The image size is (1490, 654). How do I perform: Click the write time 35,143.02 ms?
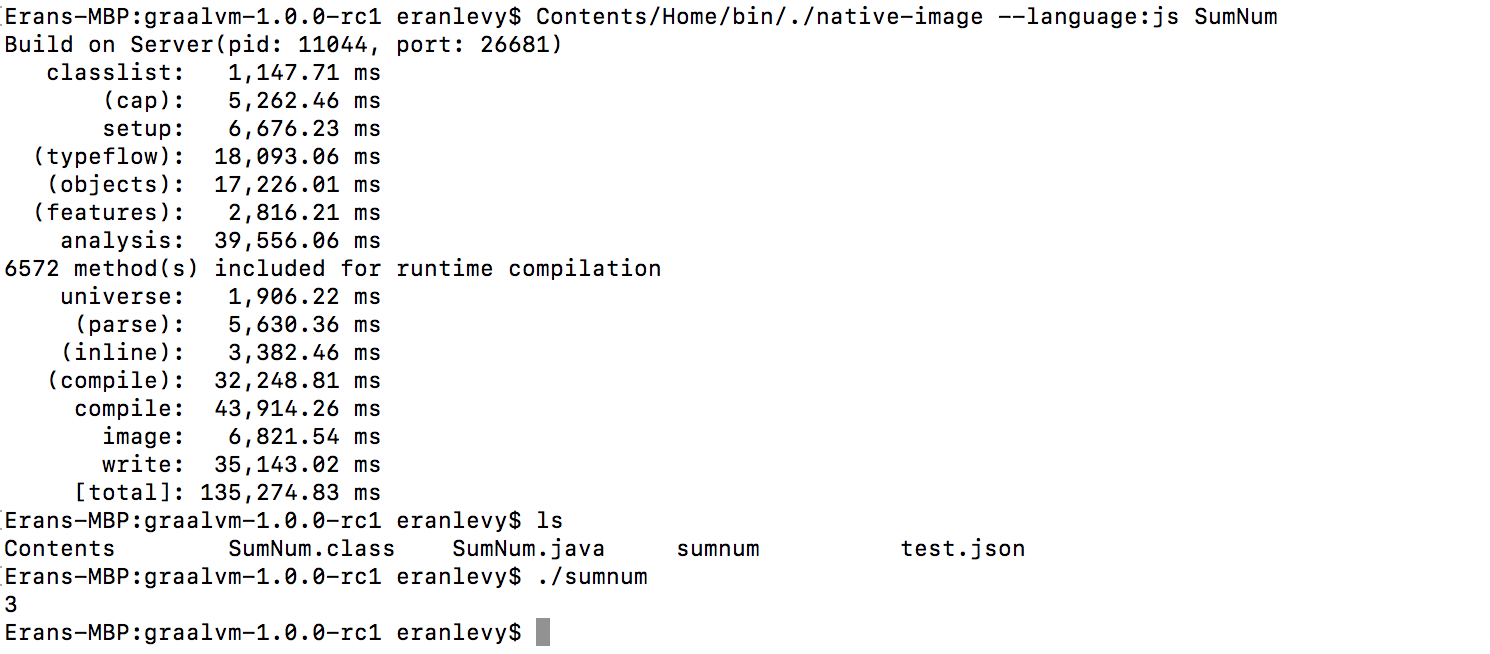(297, 464)
